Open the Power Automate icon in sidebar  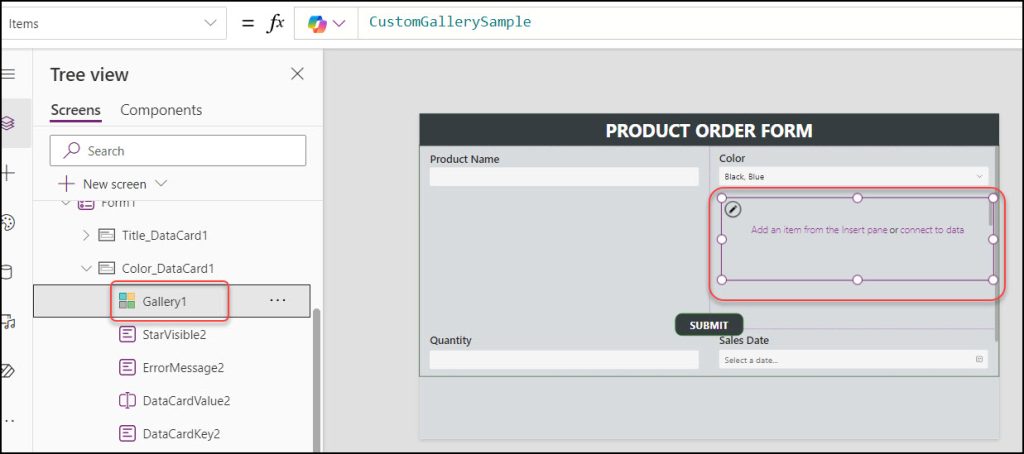pyautogui.click(x=8, y=371)
